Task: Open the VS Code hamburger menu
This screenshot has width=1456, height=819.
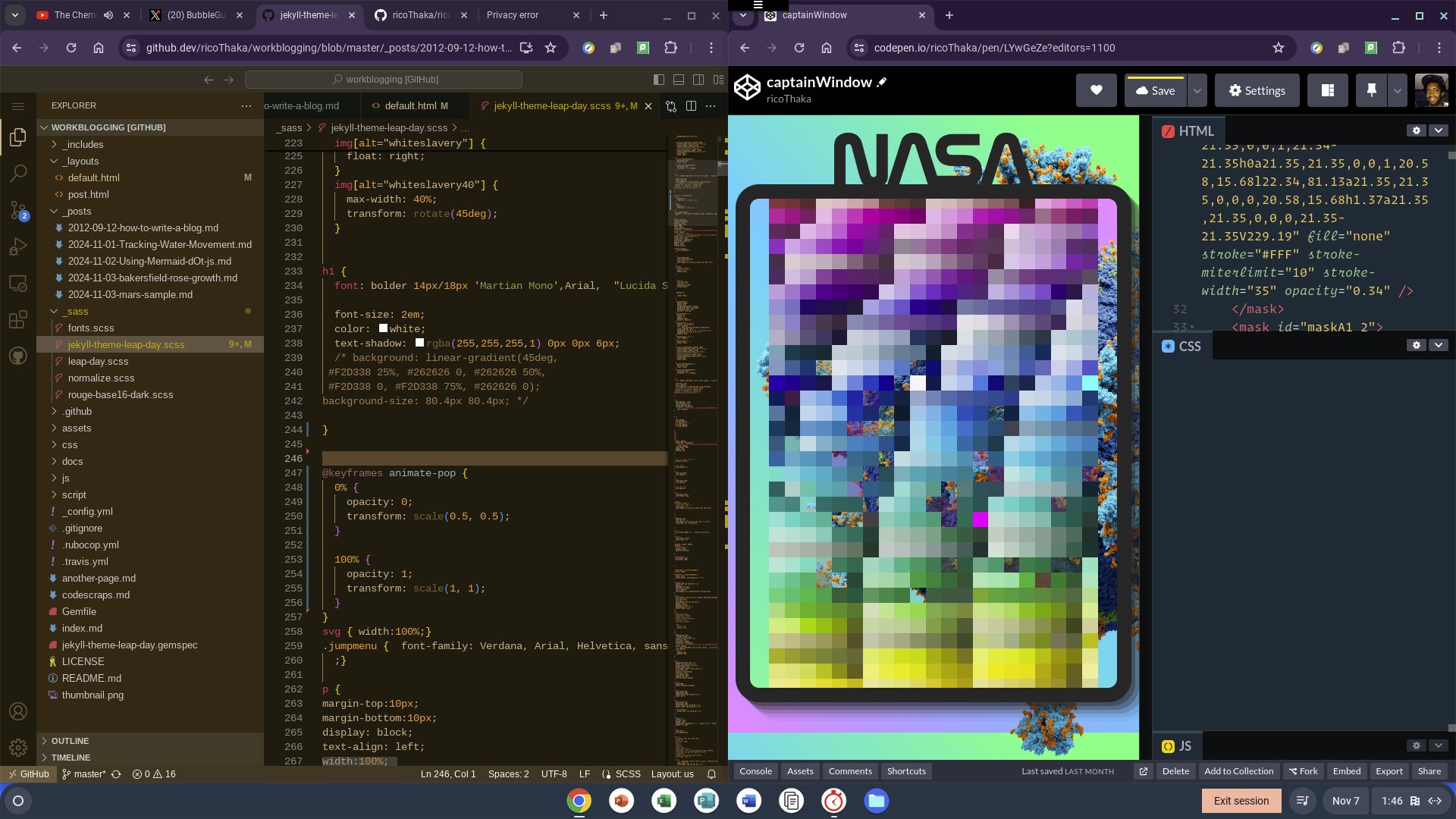Action: (18, 106)
